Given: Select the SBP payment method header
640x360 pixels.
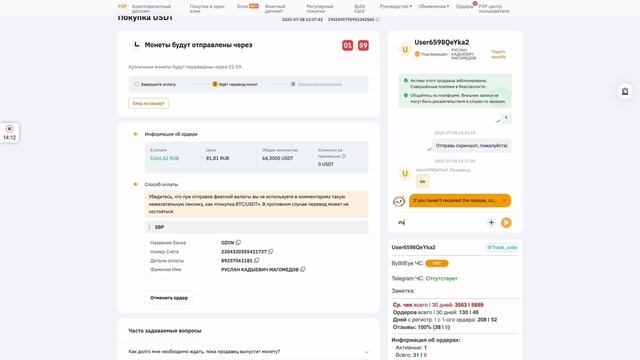Looking at the screenshot, I should [x=256, y=227].
